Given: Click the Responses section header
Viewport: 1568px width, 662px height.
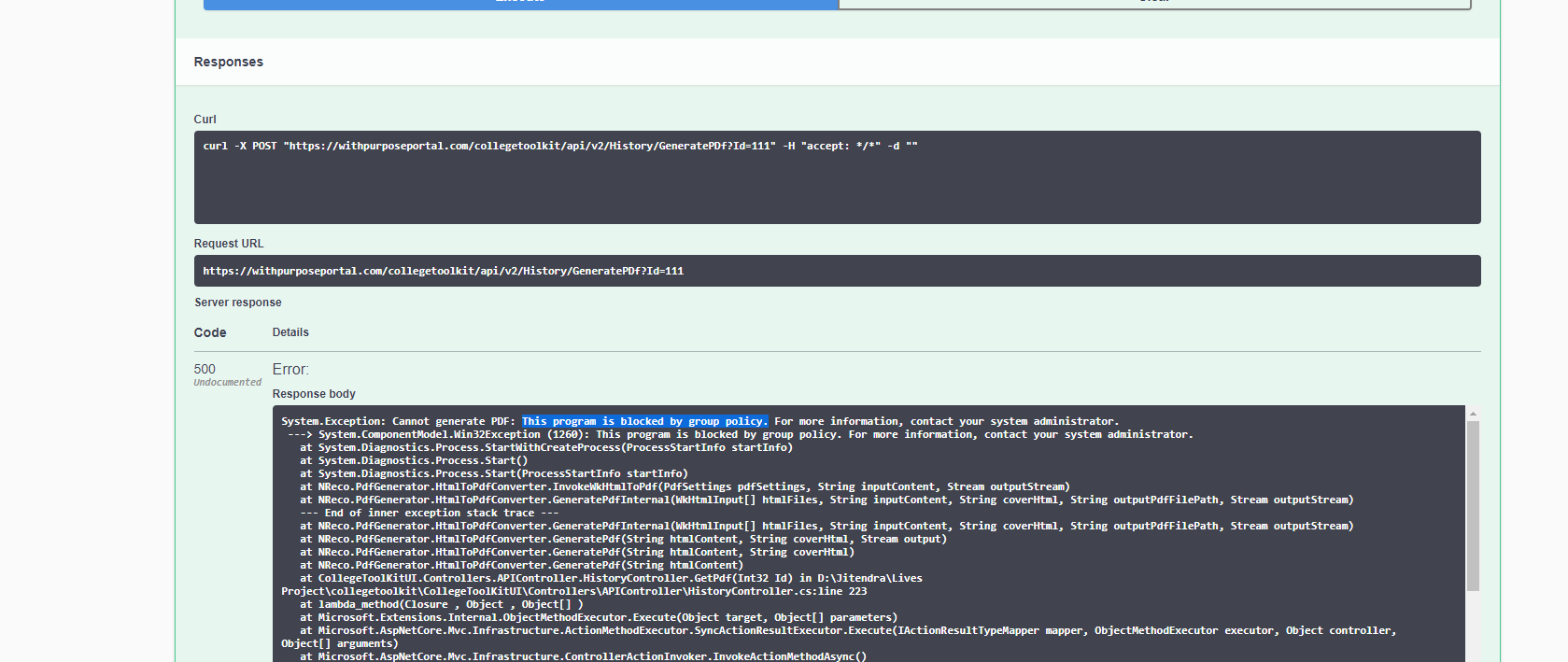Looking at the screenshot, I should tap(229, 62).
